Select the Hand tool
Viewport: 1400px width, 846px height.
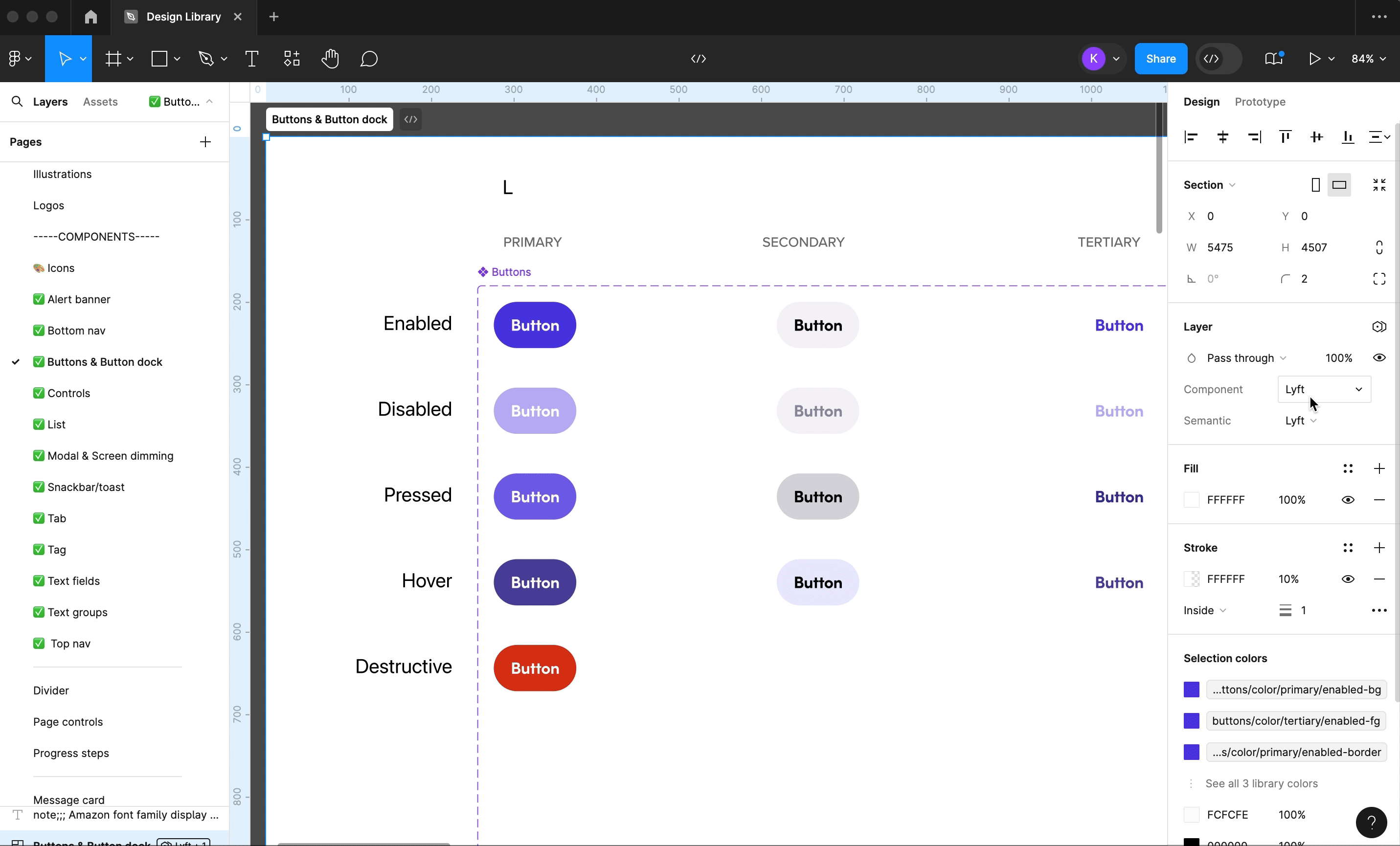coord(330,59)
